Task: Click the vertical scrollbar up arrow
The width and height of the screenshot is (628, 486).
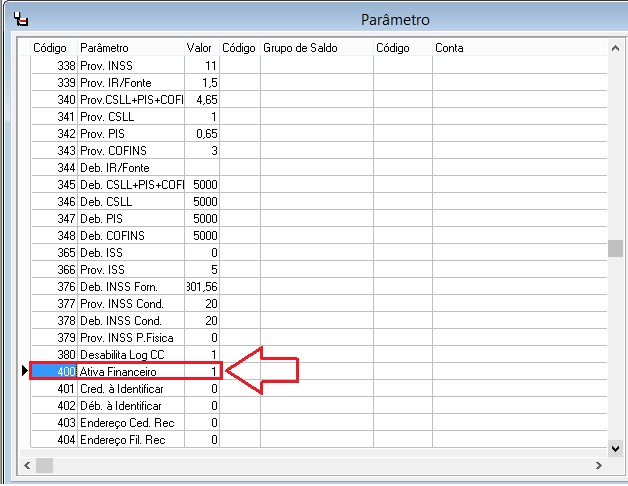Action: pyautogui.click(x=617, y=46)
